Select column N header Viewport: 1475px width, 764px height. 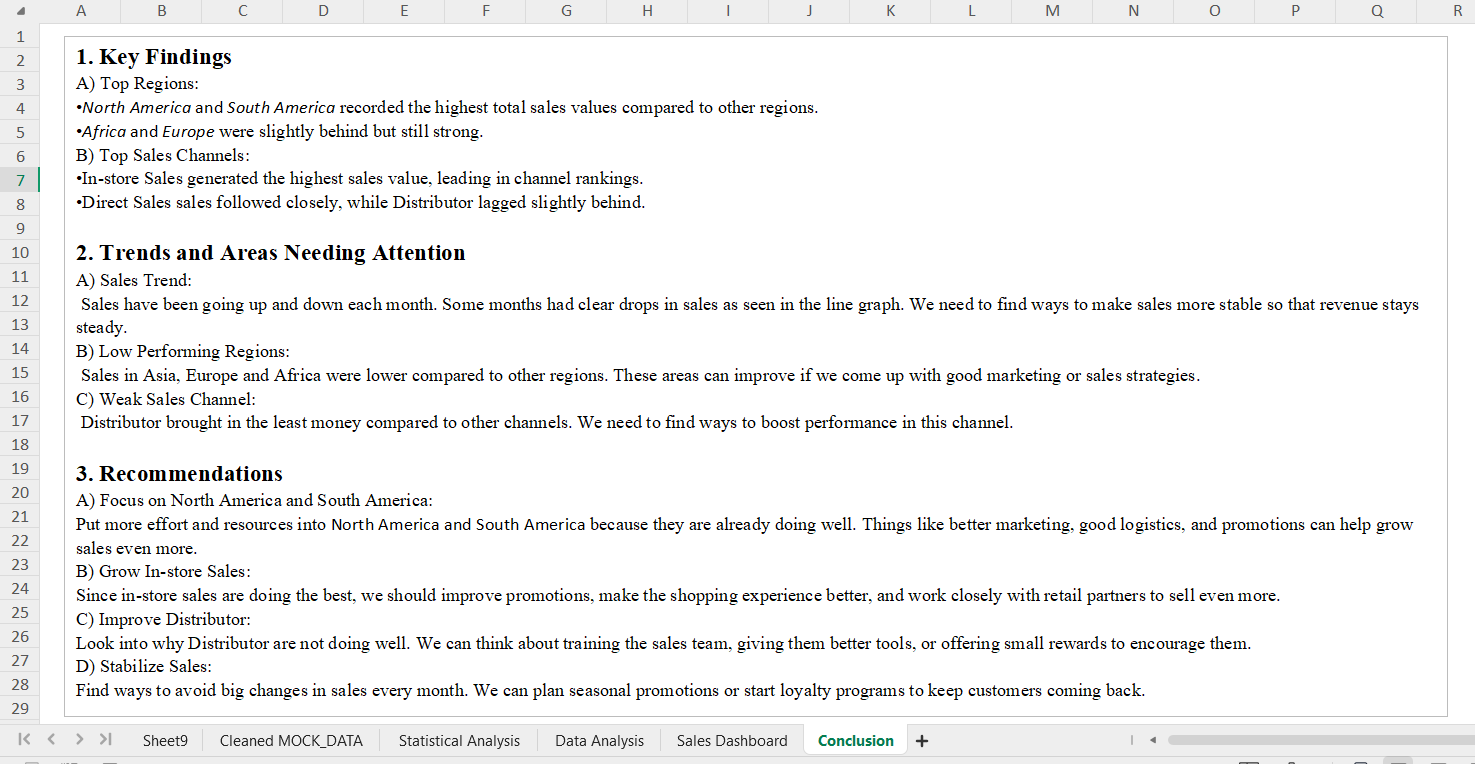coord(1133,11)
